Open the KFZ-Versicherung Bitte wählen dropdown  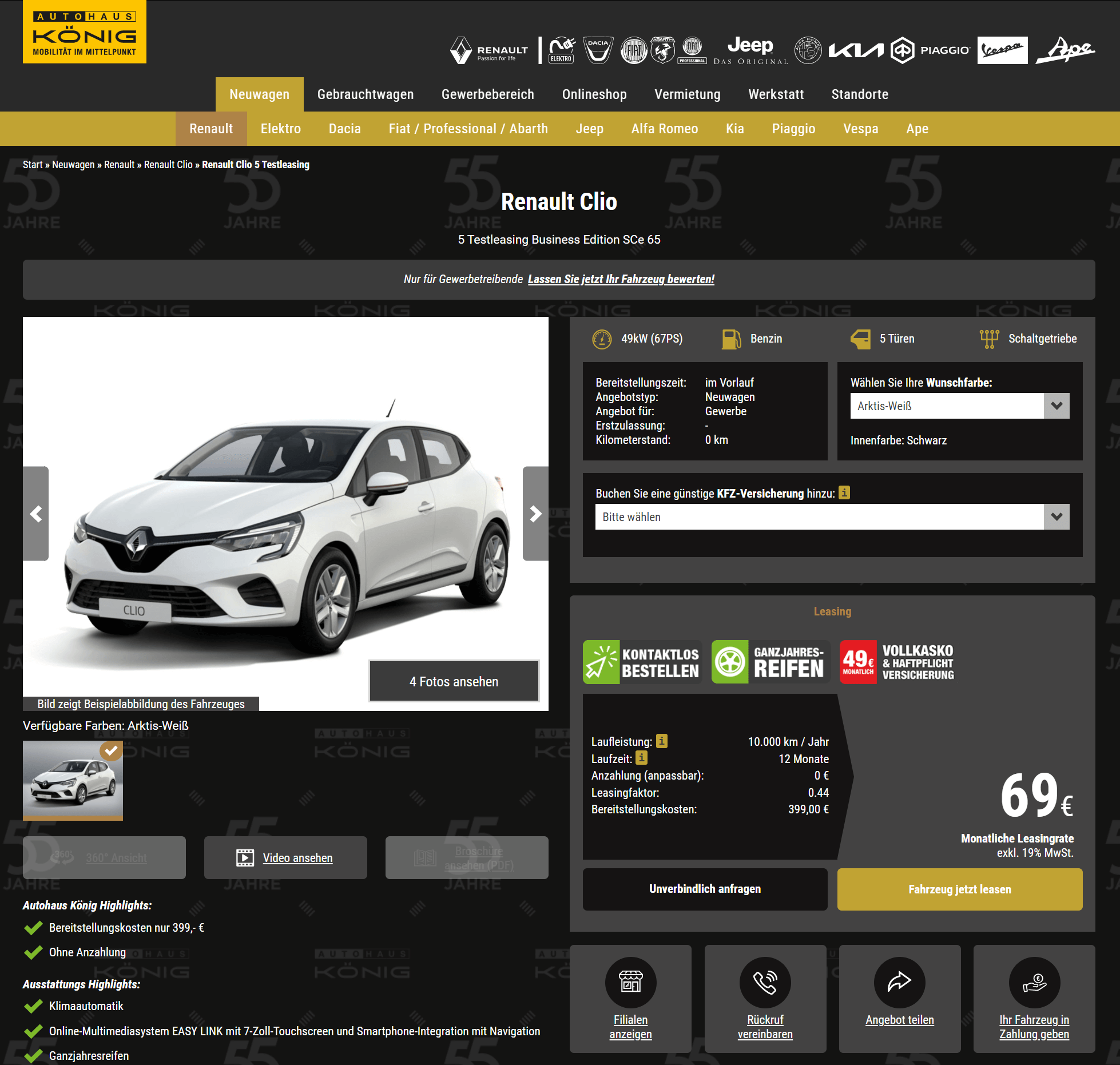[x=832, y=516]
